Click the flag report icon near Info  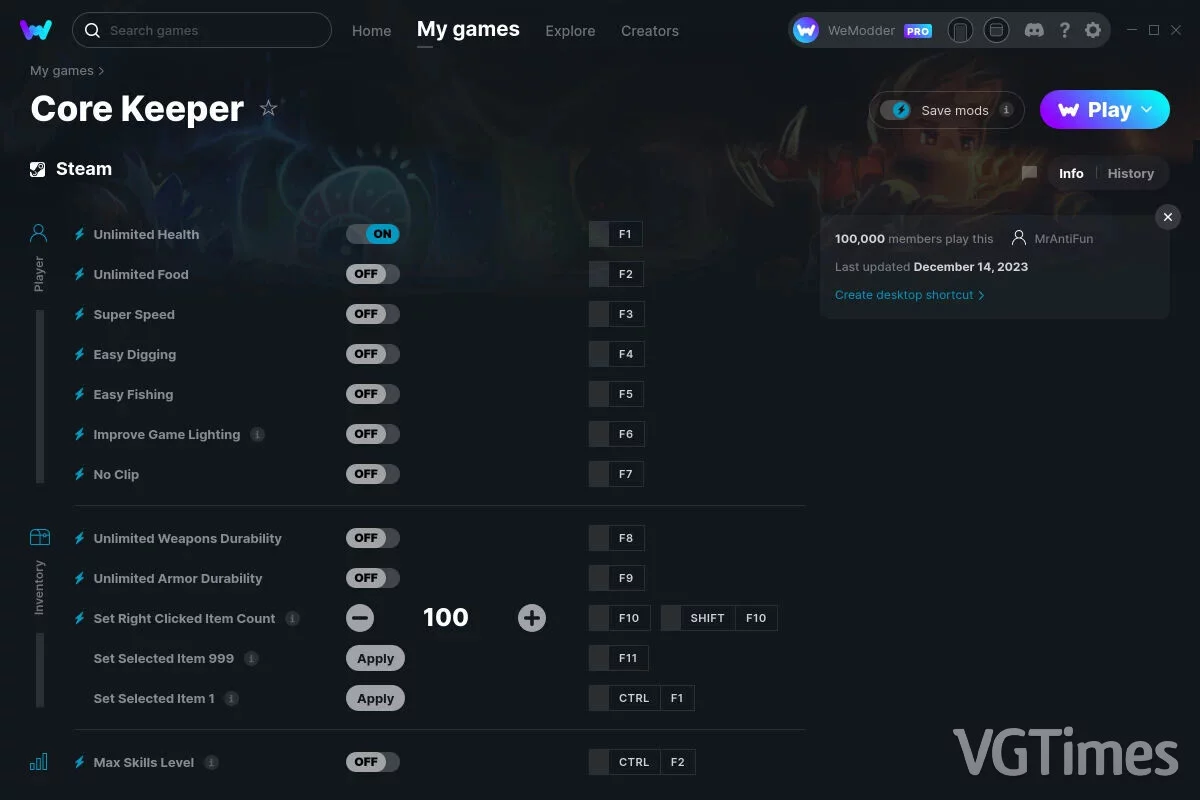[x=1029, y=173]
